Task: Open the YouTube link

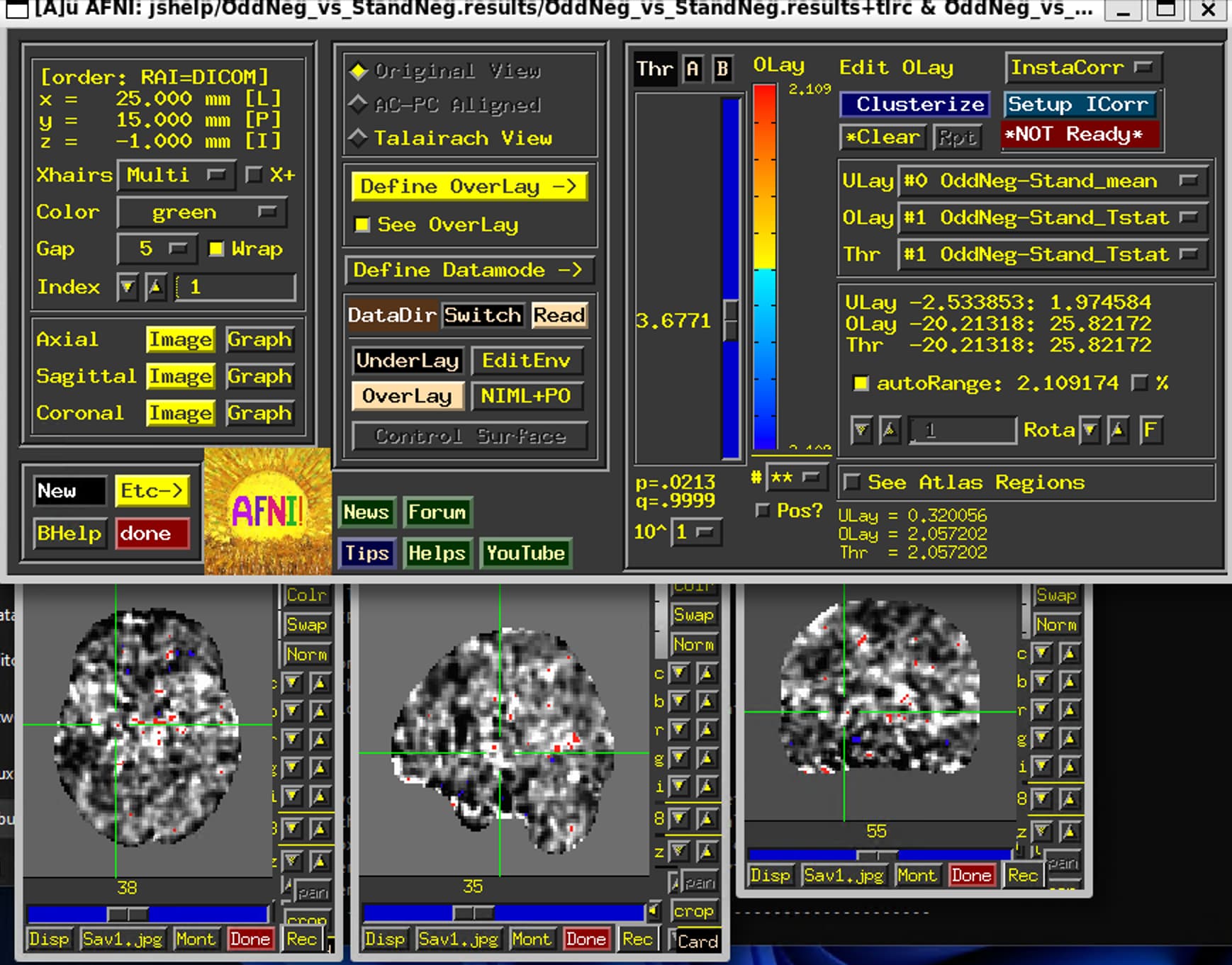Action: click(x=525, y=553)
